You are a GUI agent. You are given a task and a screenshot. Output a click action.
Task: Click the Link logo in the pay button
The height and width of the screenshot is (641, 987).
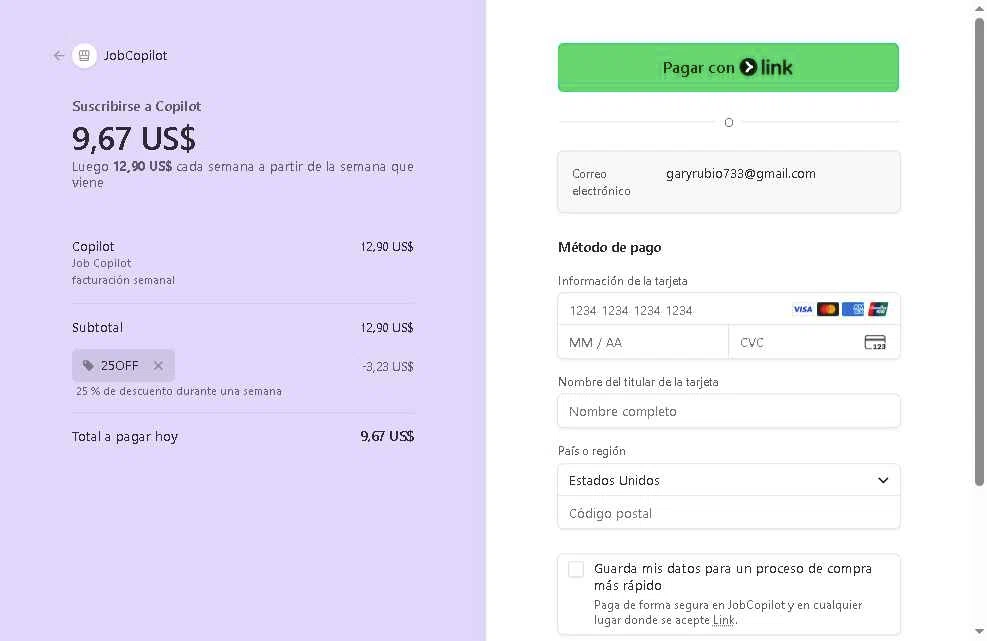(766, 67)
